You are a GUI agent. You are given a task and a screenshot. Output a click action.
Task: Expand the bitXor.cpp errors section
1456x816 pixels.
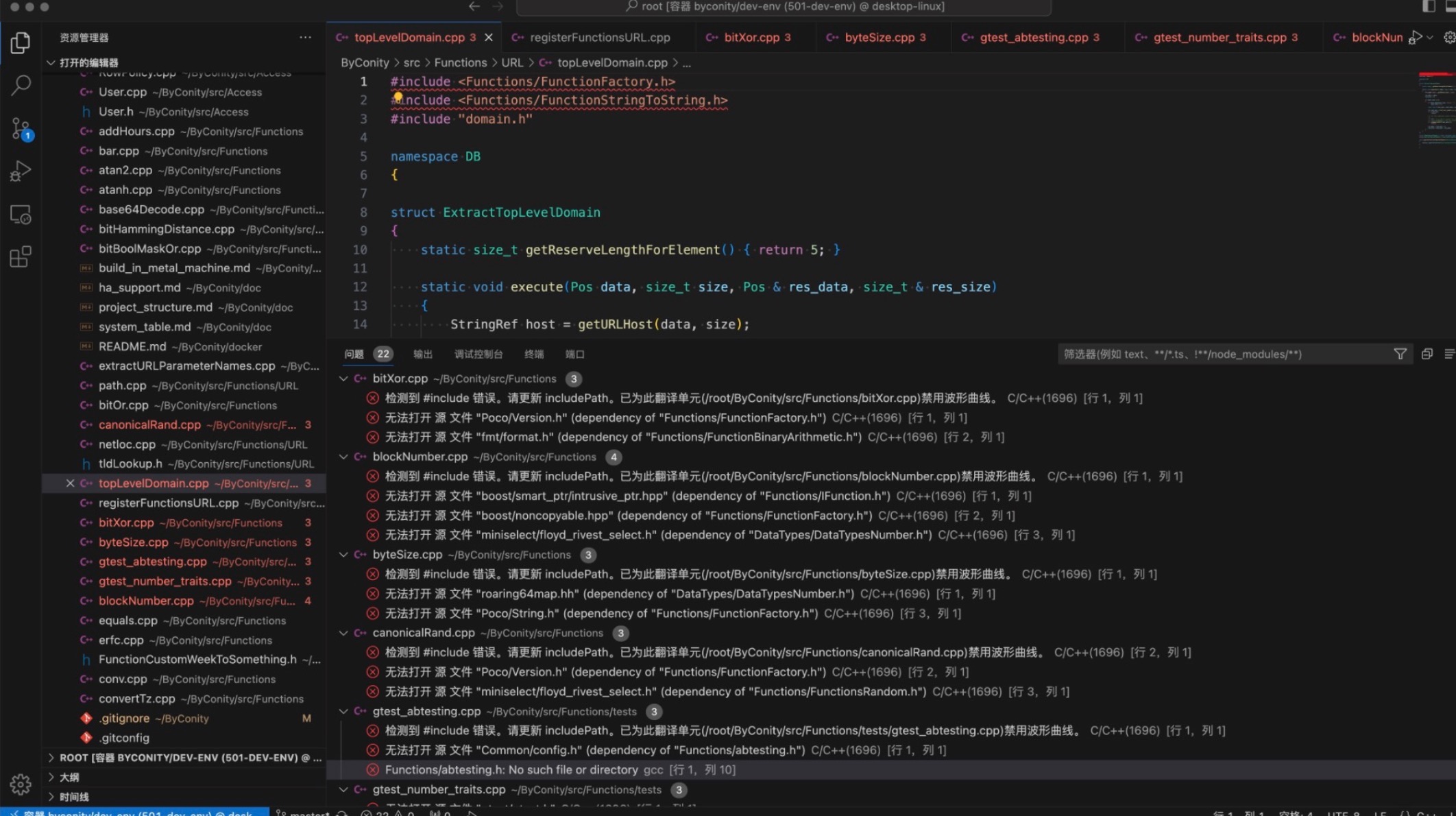coord(344,378)
